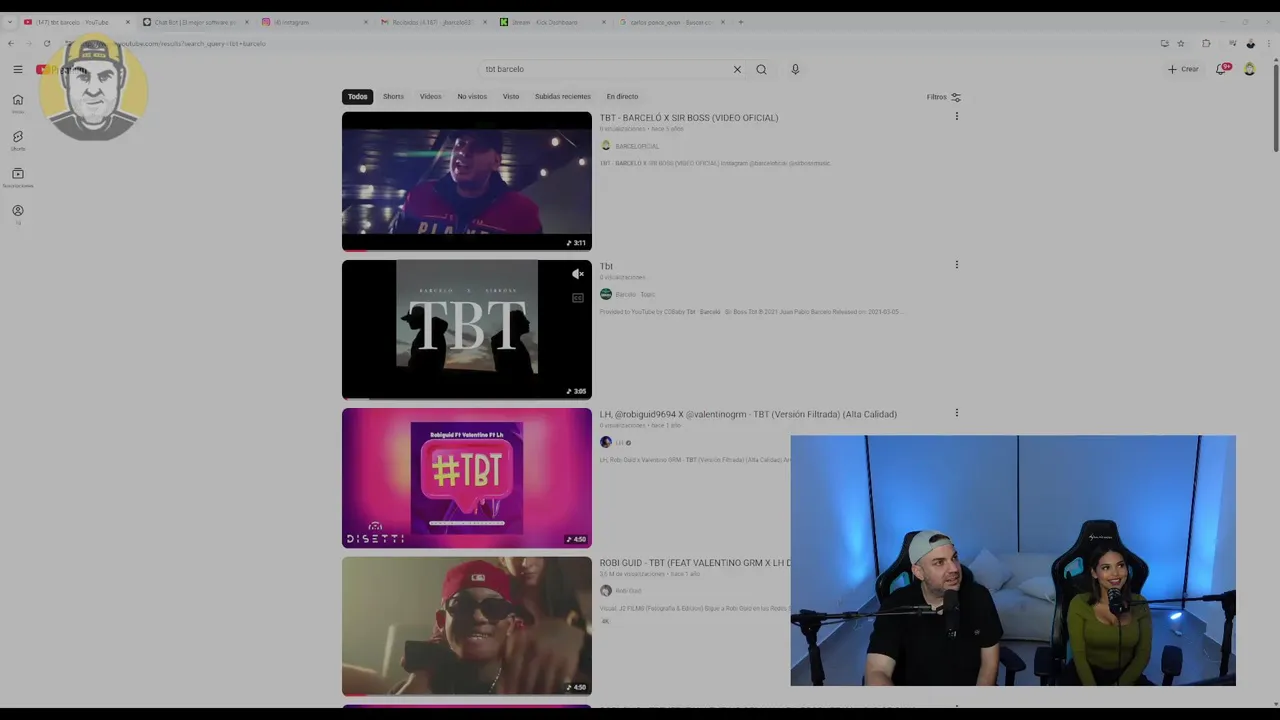This screenshot has width=1280, height=720.
Task: Toggle subtitles on TBT preview thumbnail
Action: click(x=577, y=298)
